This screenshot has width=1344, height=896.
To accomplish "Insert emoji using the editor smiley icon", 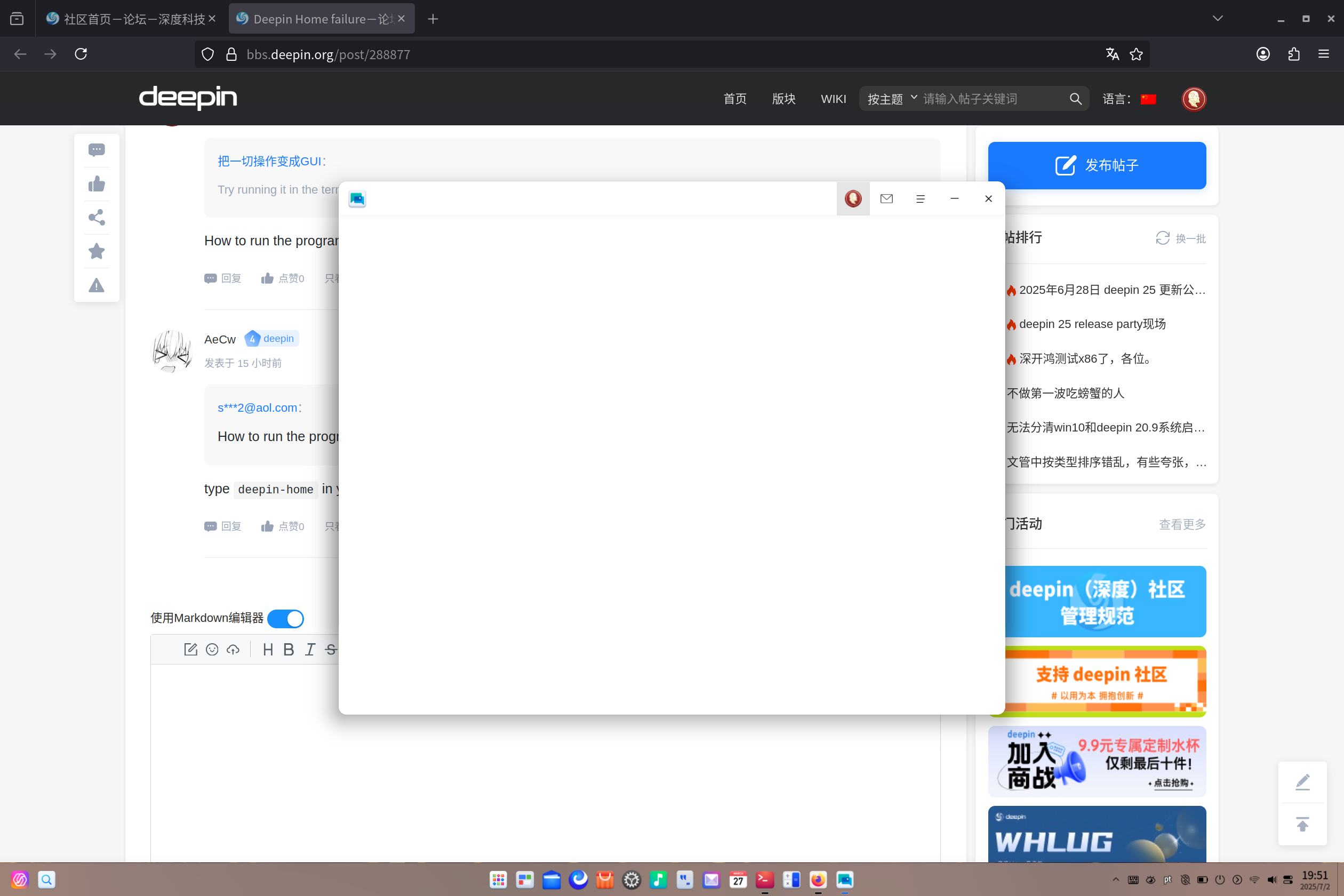I will coord(212,650).
